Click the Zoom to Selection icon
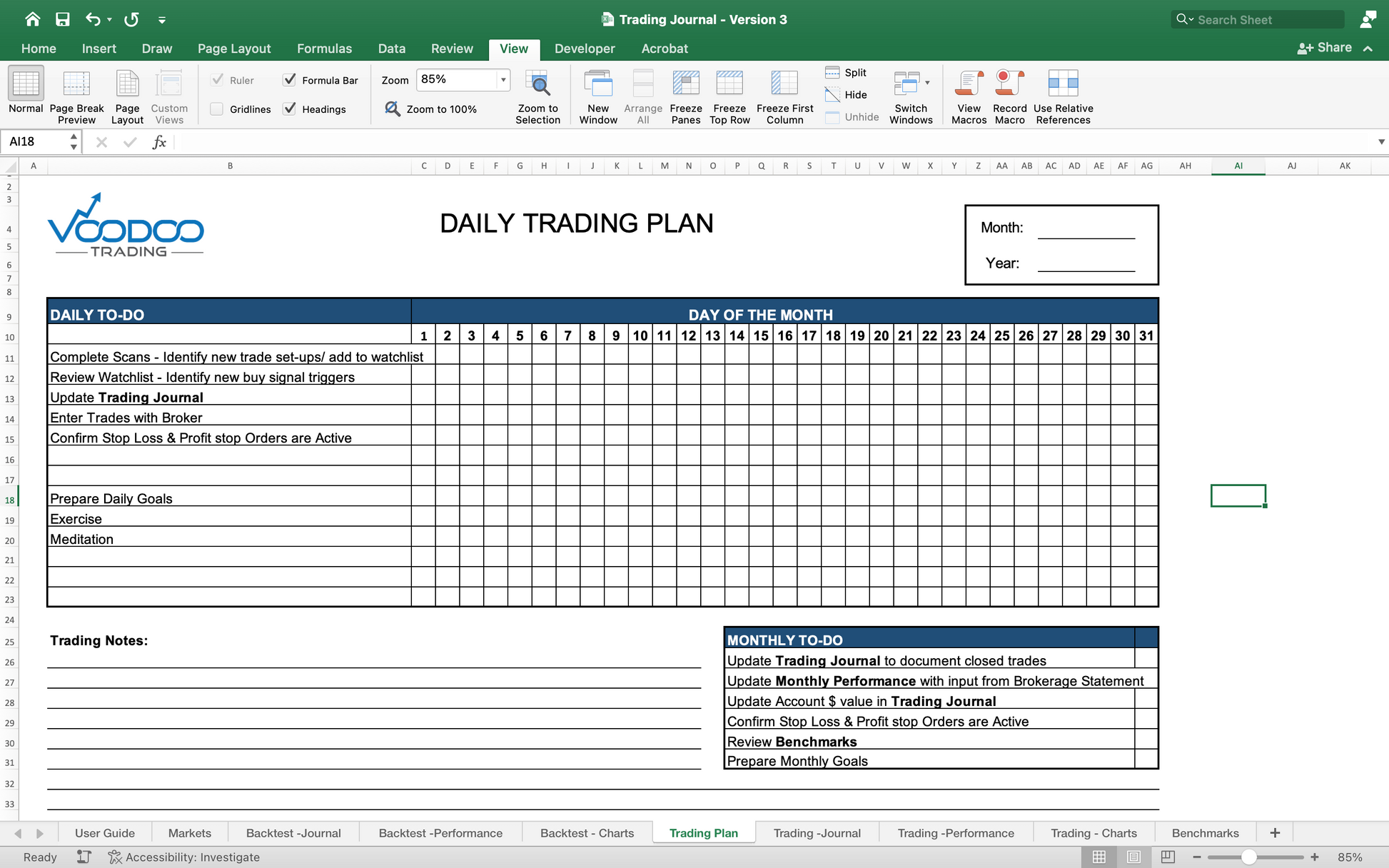 click(x=537, y=84)
